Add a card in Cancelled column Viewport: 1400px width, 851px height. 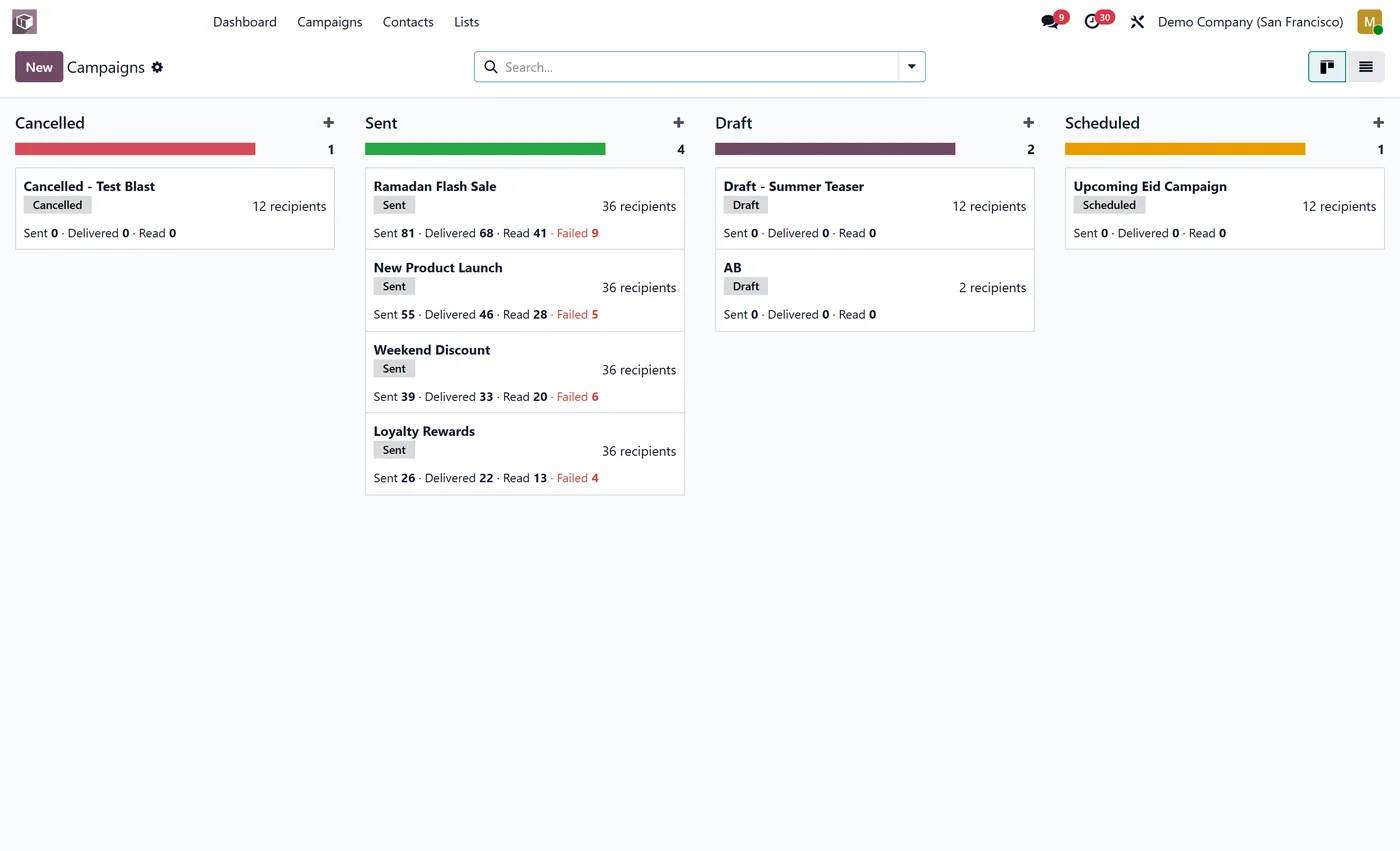[328, 123]
